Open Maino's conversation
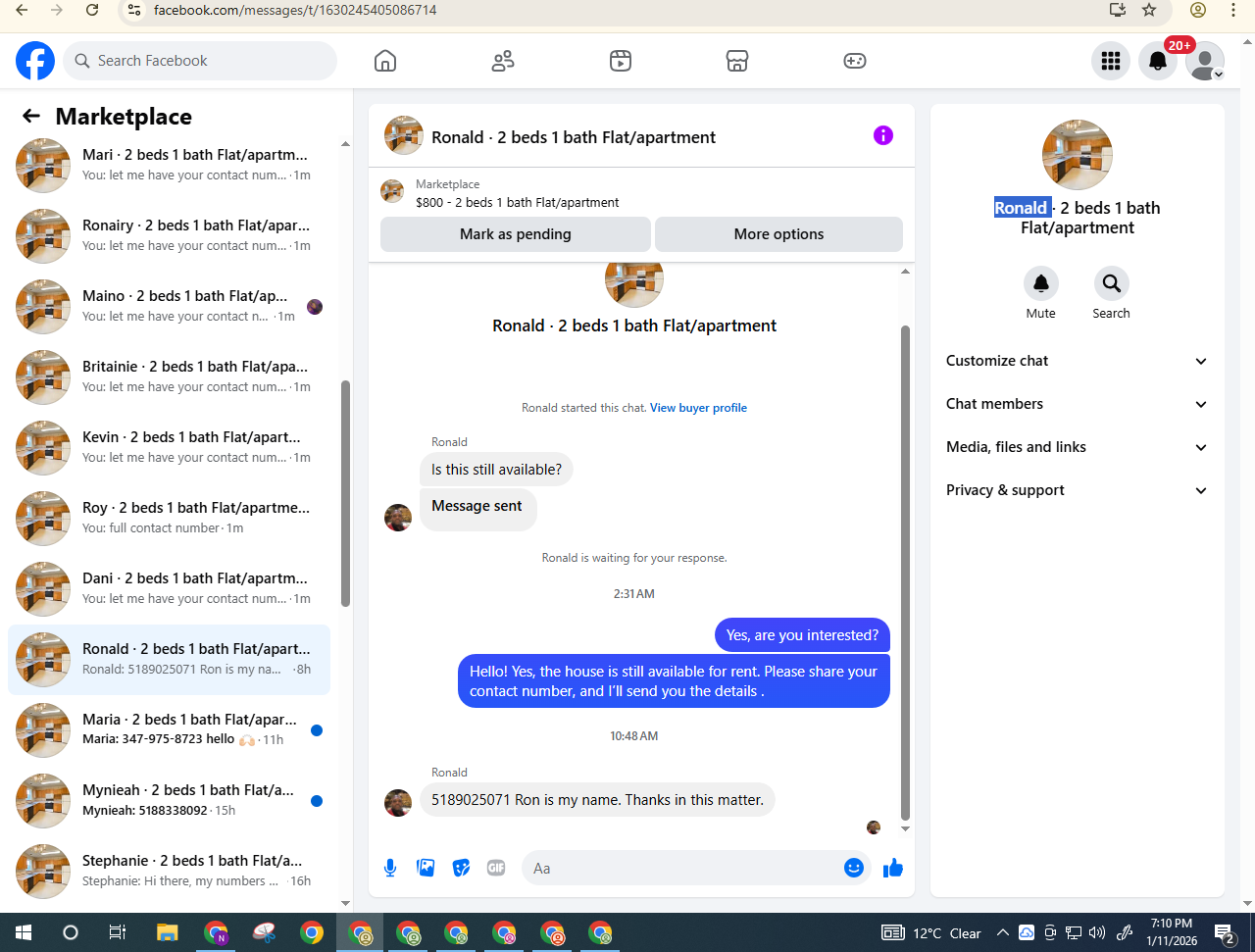 [169, 306]
